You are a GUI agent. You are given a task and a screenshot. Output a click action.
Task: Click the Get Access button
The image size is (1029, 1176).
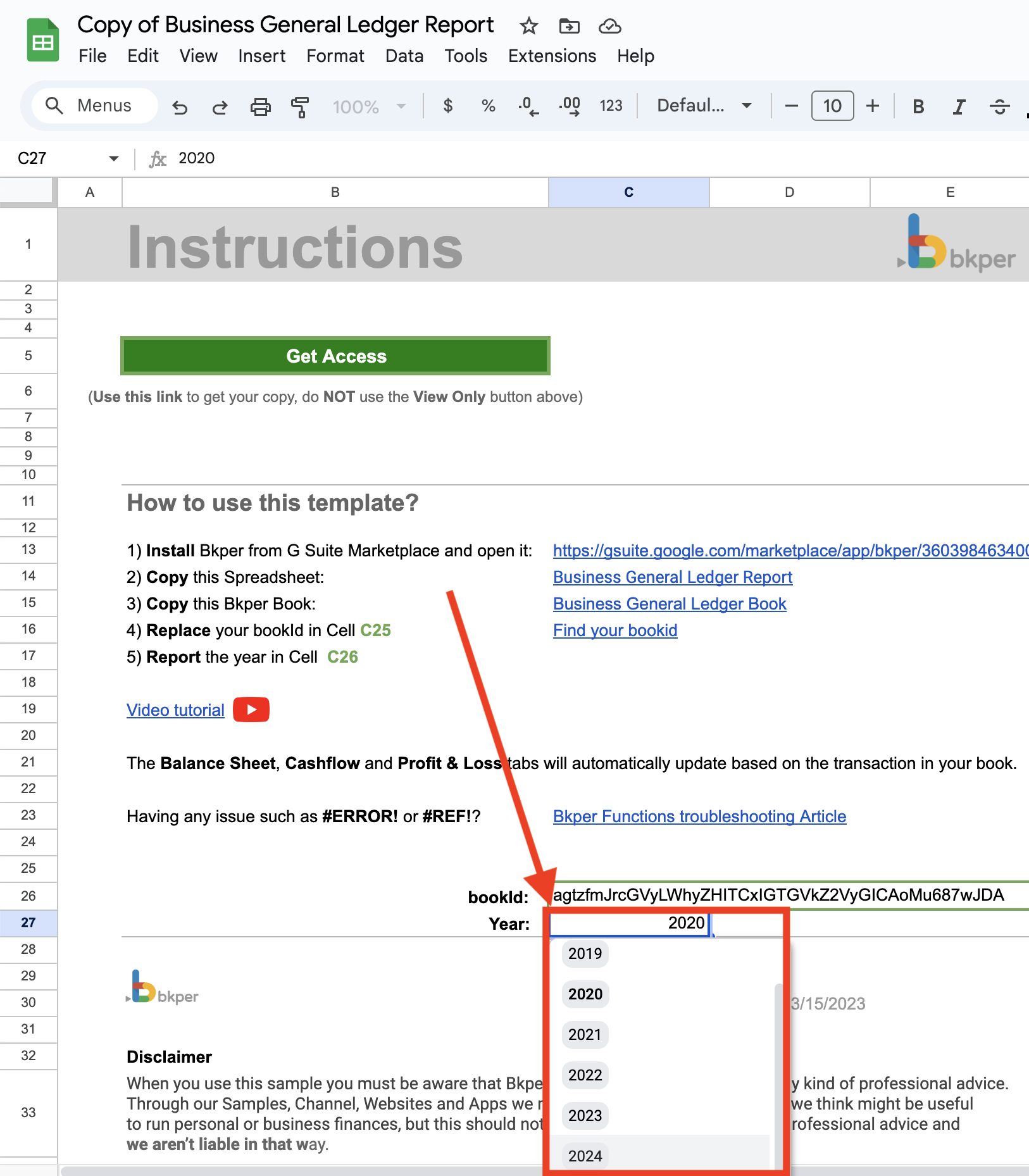tap(335, 356)
